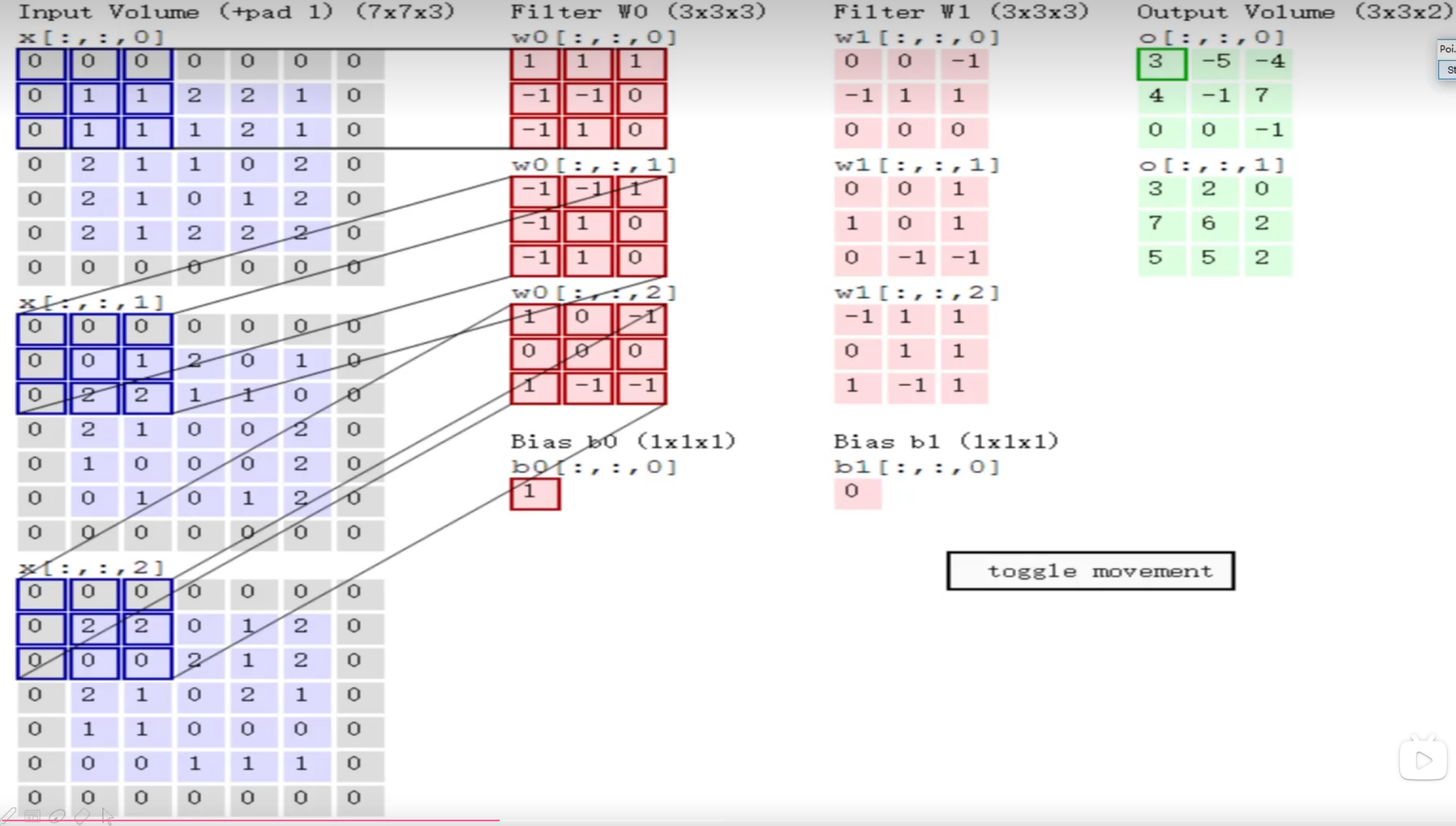Select the pen annotation tool
Viewport: 1456px width, 826px height.
pyautogui.click(x=9, y=816)
